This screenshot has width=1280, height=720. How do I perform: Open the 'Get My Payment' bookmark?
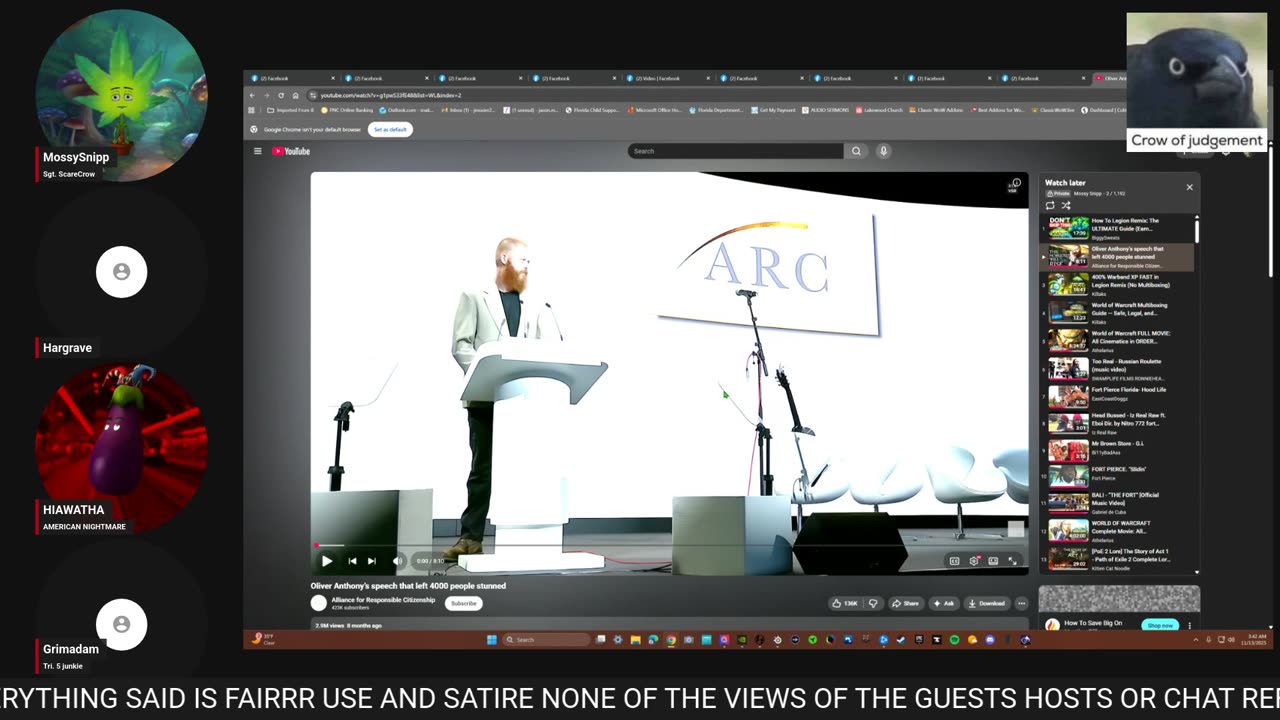tap(773, 110)
